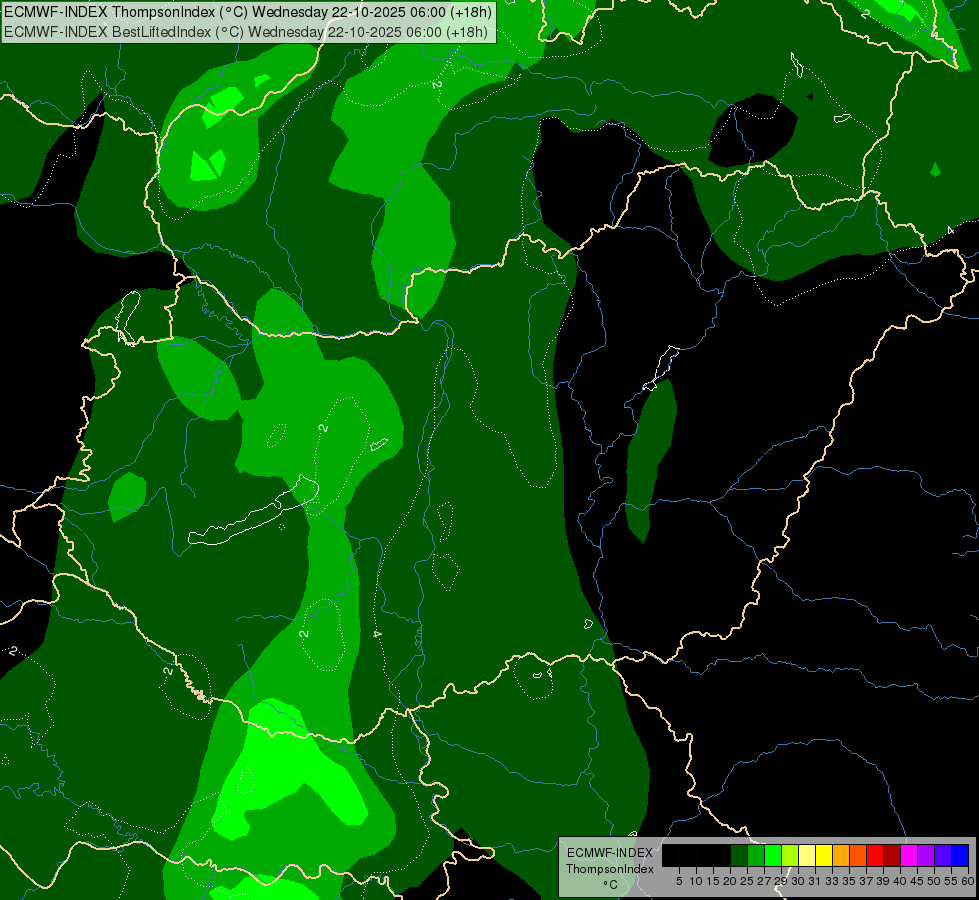Select the legend tick value 33
979x900 pixels.
832,881
